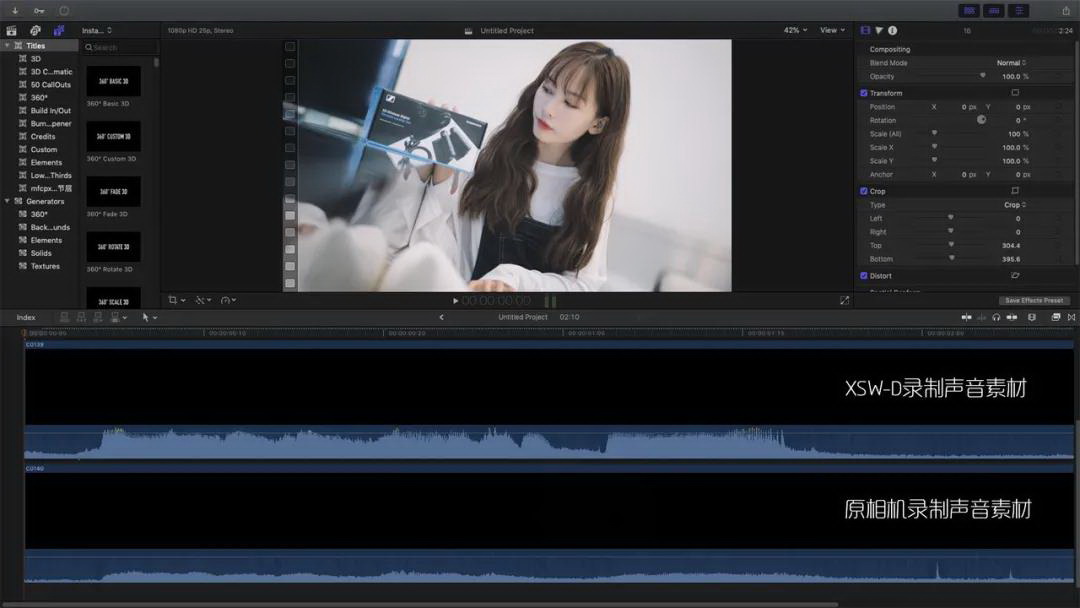The height and width of the screenshot is (608, 1080).
Task: Toggle browser visibility in workspace buttons
Action: pos(969,10)
